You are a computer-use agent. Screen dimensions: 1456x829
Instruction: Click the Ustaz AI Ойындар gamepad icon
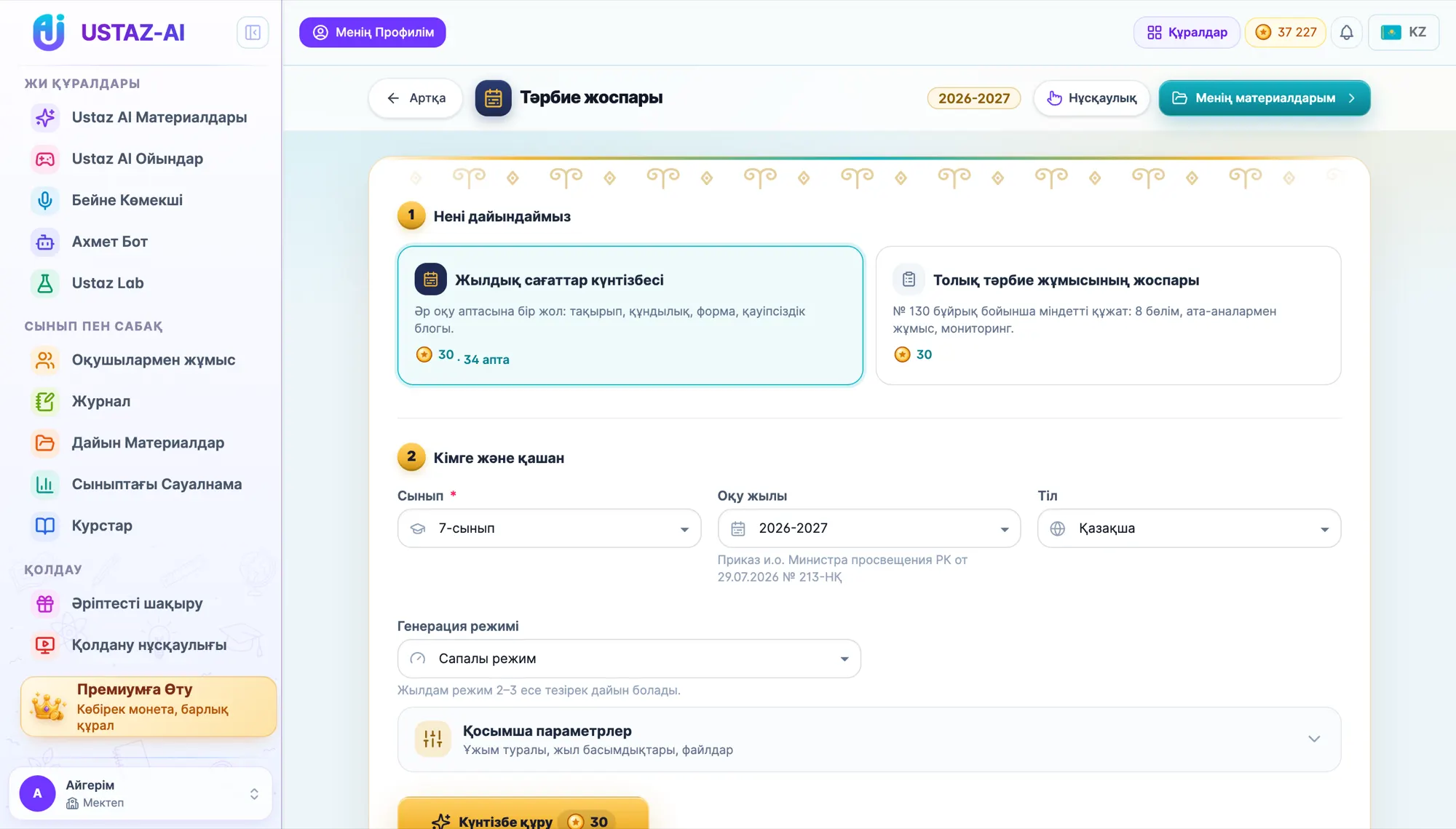point(45,159)
